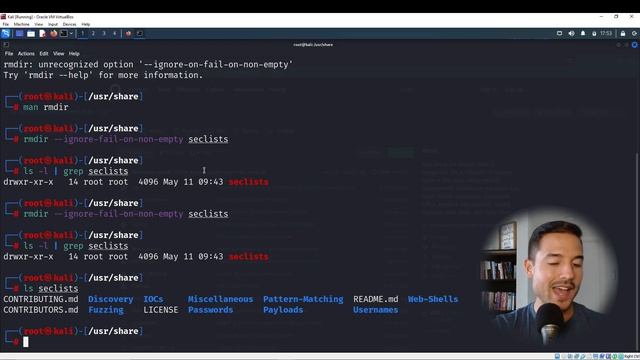Click the terminal cursor on the last prompt

[x=26, y=342]
